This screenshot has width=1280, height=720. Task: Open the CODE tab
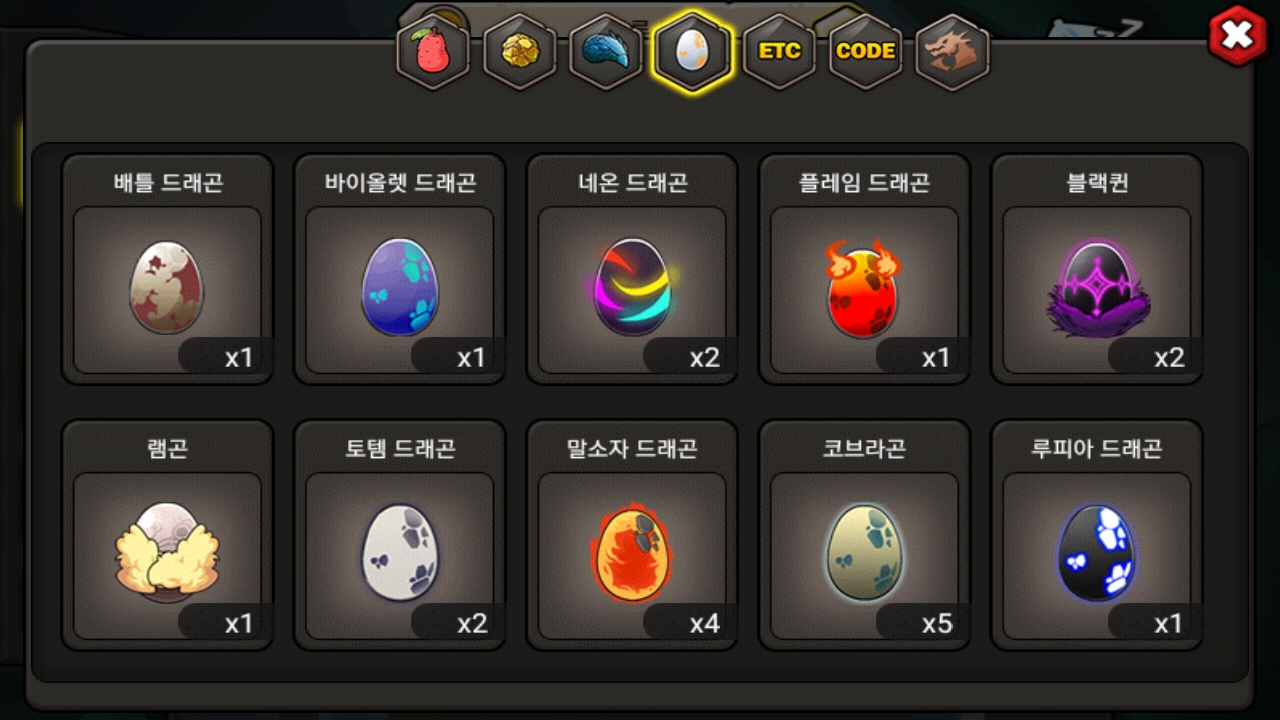[866, 52]
